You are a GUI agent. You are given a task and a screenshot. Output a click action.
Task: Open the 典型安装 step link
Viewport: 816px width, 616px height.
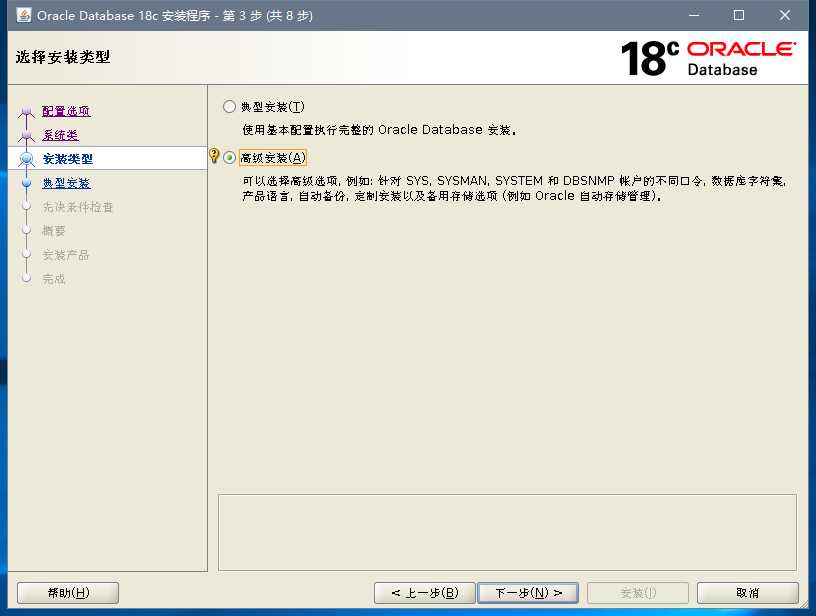pyautogui.click(x=66, y=183)
